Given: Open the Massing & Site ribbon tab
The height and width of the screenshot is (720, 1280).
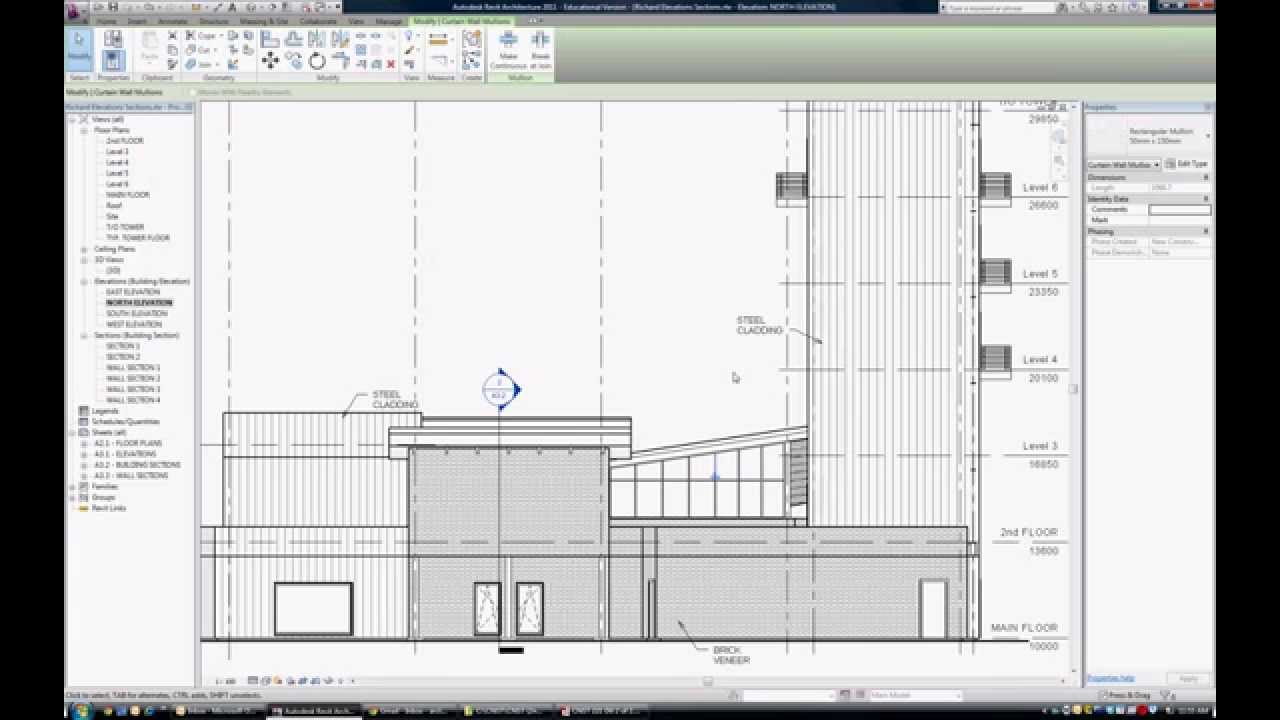Looking at the screenshot, I should click(x=263, y=21).
